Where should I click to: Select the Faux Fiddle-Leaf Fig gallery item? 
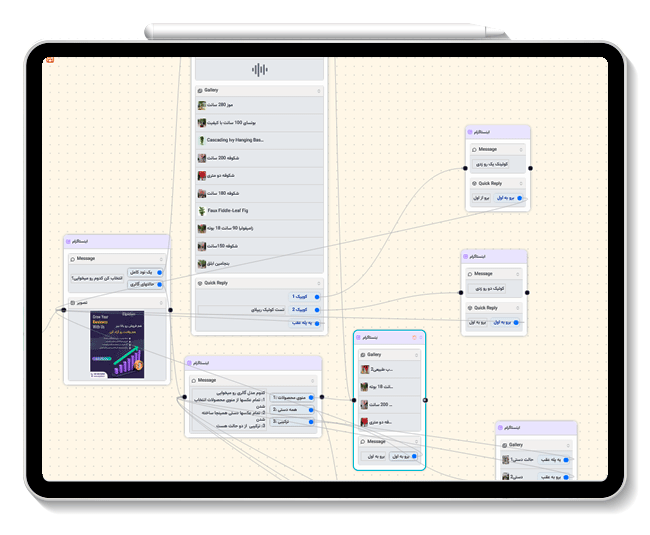click(x=259, y=210)
